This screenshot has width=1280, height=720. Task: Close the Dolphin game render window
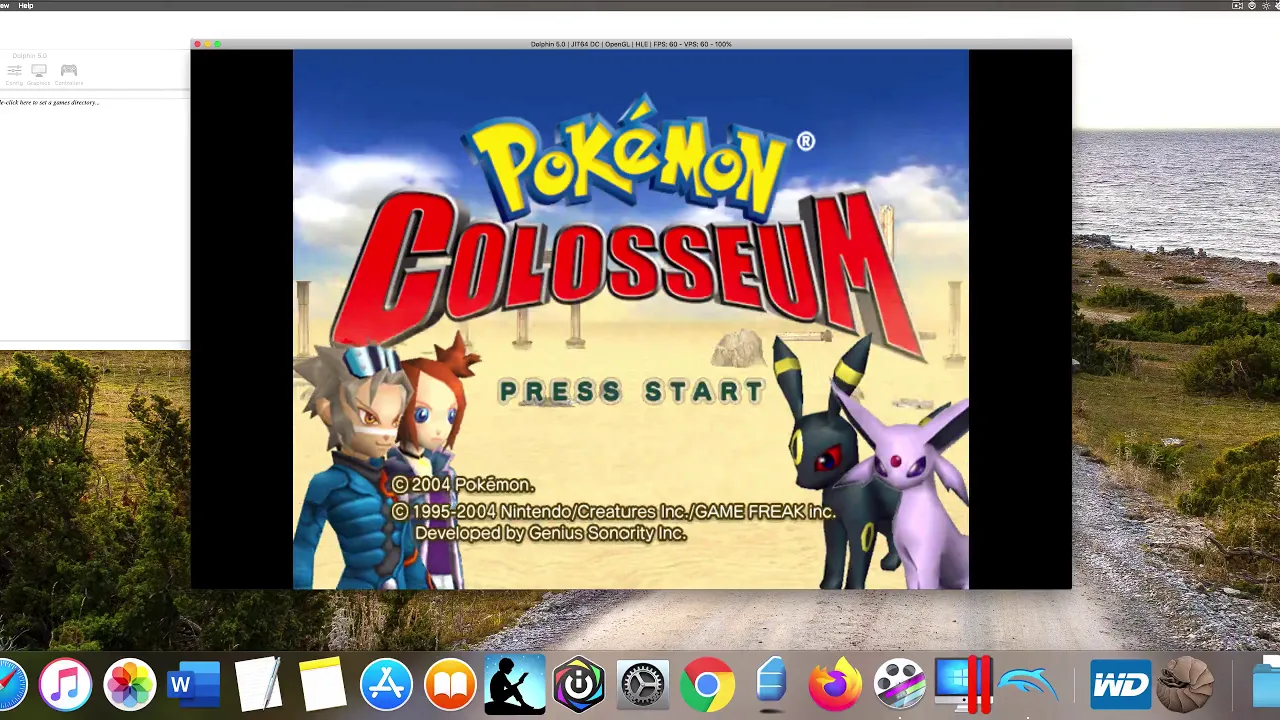coord(198,44)
